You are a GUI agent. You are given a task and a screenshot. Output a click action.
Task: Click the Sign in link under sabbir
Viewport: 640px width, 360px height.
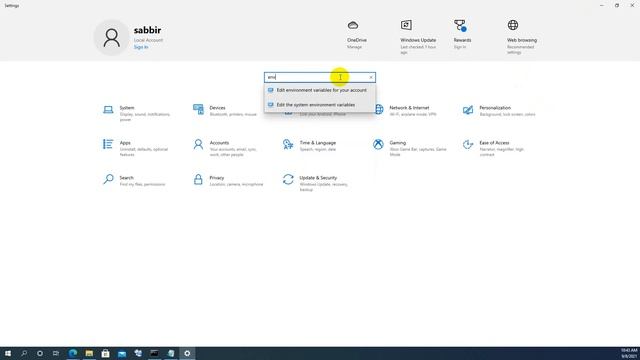pos(141,47)
